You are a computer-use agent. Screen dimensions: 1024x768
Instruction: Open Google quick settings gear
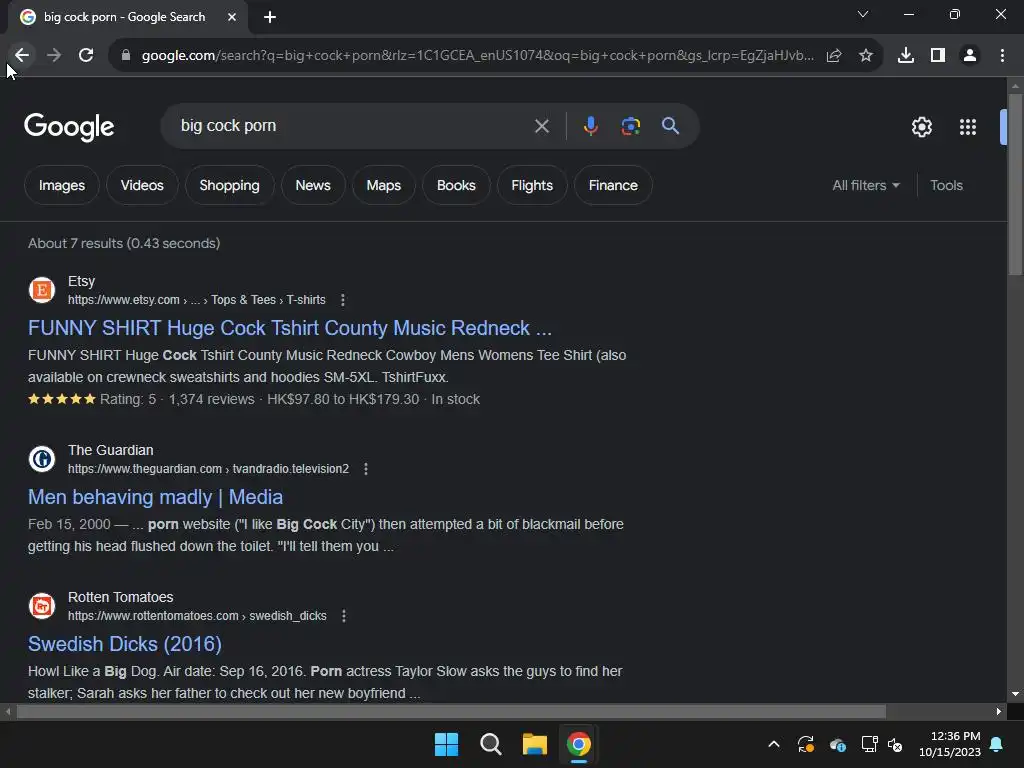coord(921,127)
